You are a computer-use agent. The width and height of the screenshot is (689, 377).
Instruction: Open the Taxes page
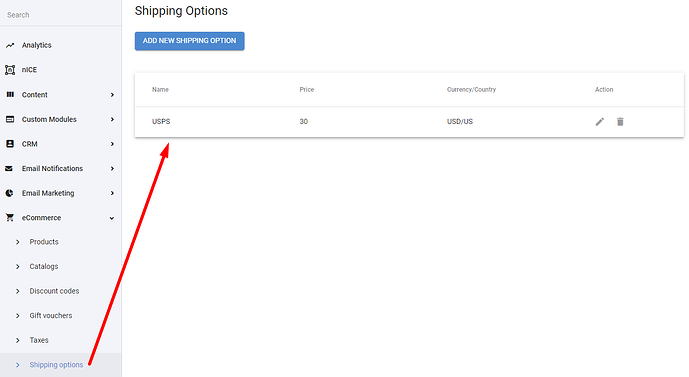click(39, 340)
